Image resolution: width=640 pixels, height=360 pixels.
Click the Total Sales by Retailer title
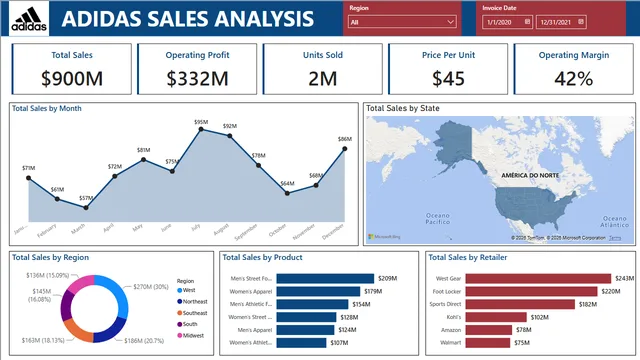[x=468, y=258]
